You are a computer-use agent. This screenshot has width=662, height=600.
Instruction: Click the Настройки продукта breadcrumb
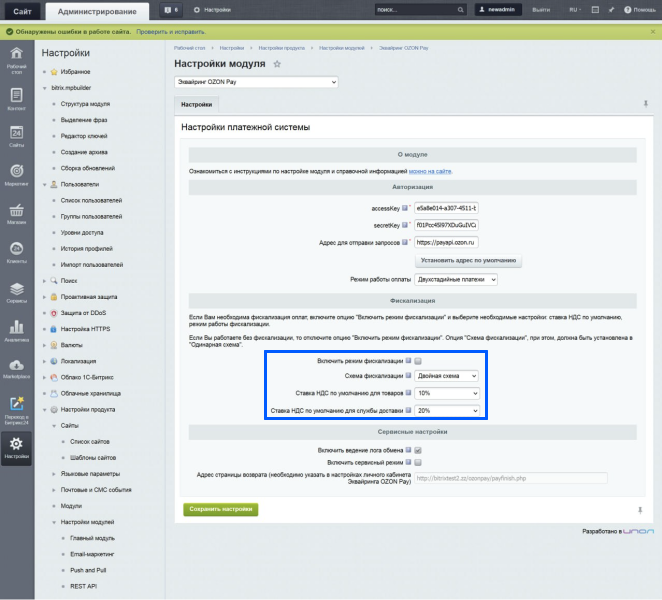tap(282, 48)
